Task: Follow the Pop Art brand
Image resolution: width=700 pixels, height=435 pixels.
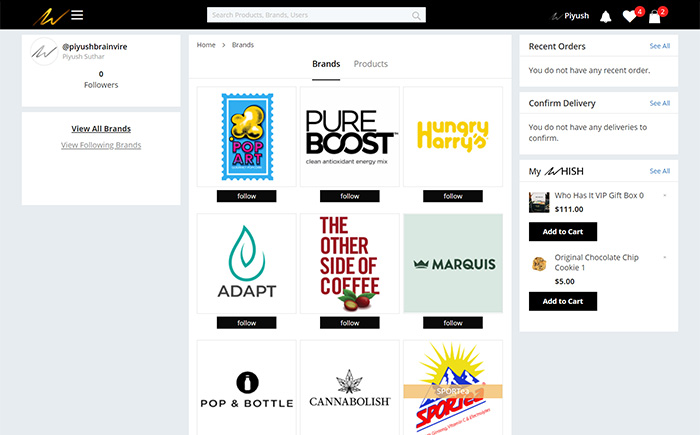Action: pos(246,196)
